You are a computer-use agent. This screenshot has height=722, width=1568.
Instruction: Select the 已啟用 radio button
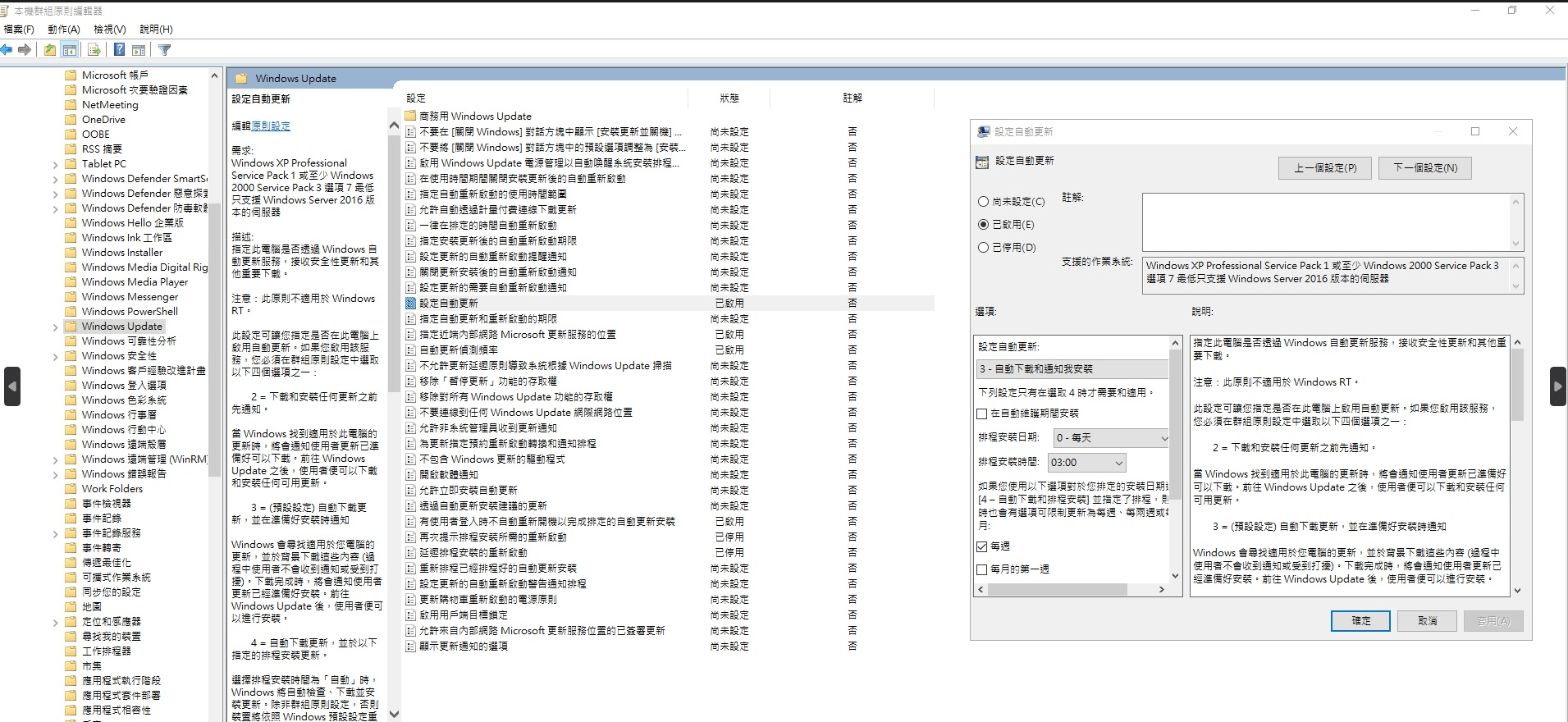(x=983, y=225)
